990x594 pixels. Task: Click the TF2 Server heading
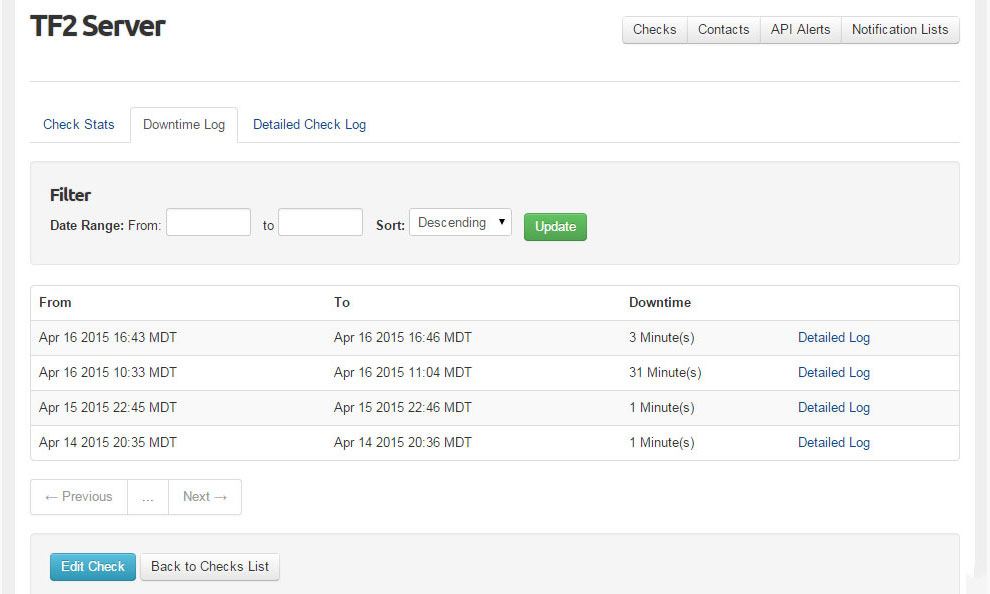coord(98,27)
